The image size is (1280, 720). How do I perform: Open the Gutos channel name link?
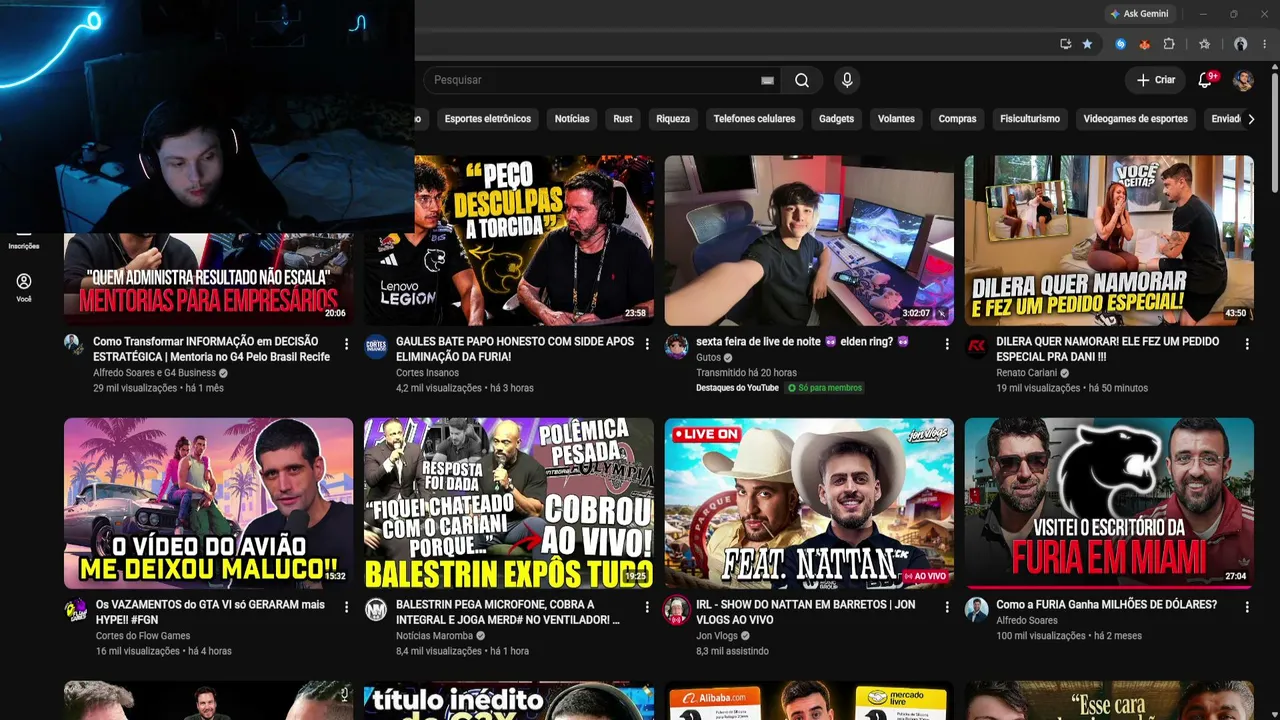click(708, 358)
